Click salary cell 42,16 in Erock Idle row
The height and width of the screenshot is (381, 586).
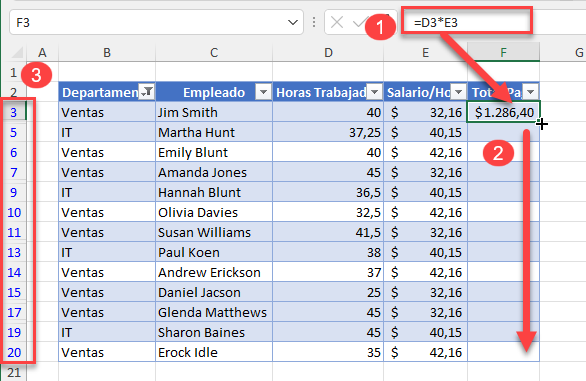425,352
